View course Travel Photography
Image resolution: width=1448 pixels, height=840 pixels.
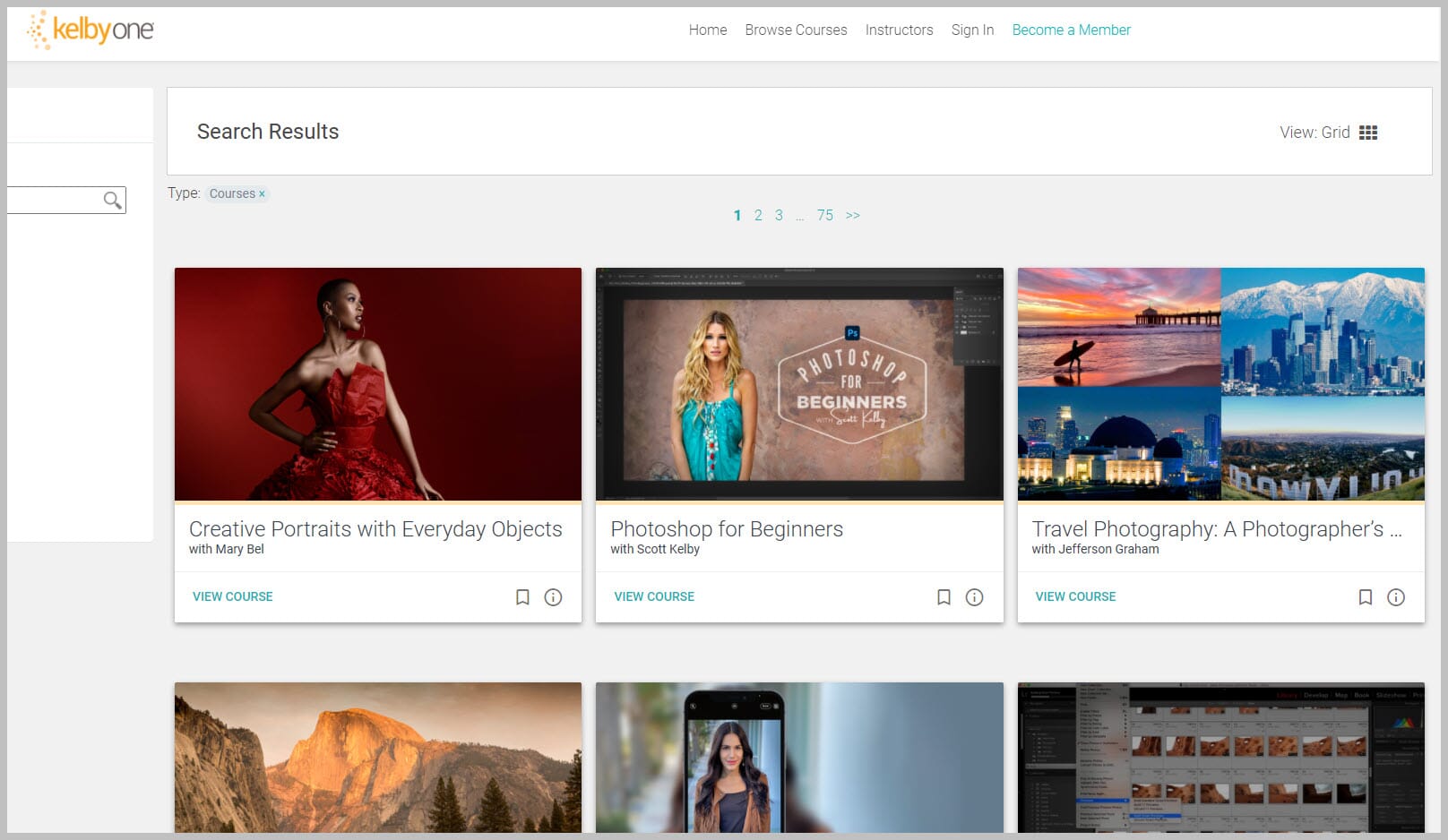1075,596
